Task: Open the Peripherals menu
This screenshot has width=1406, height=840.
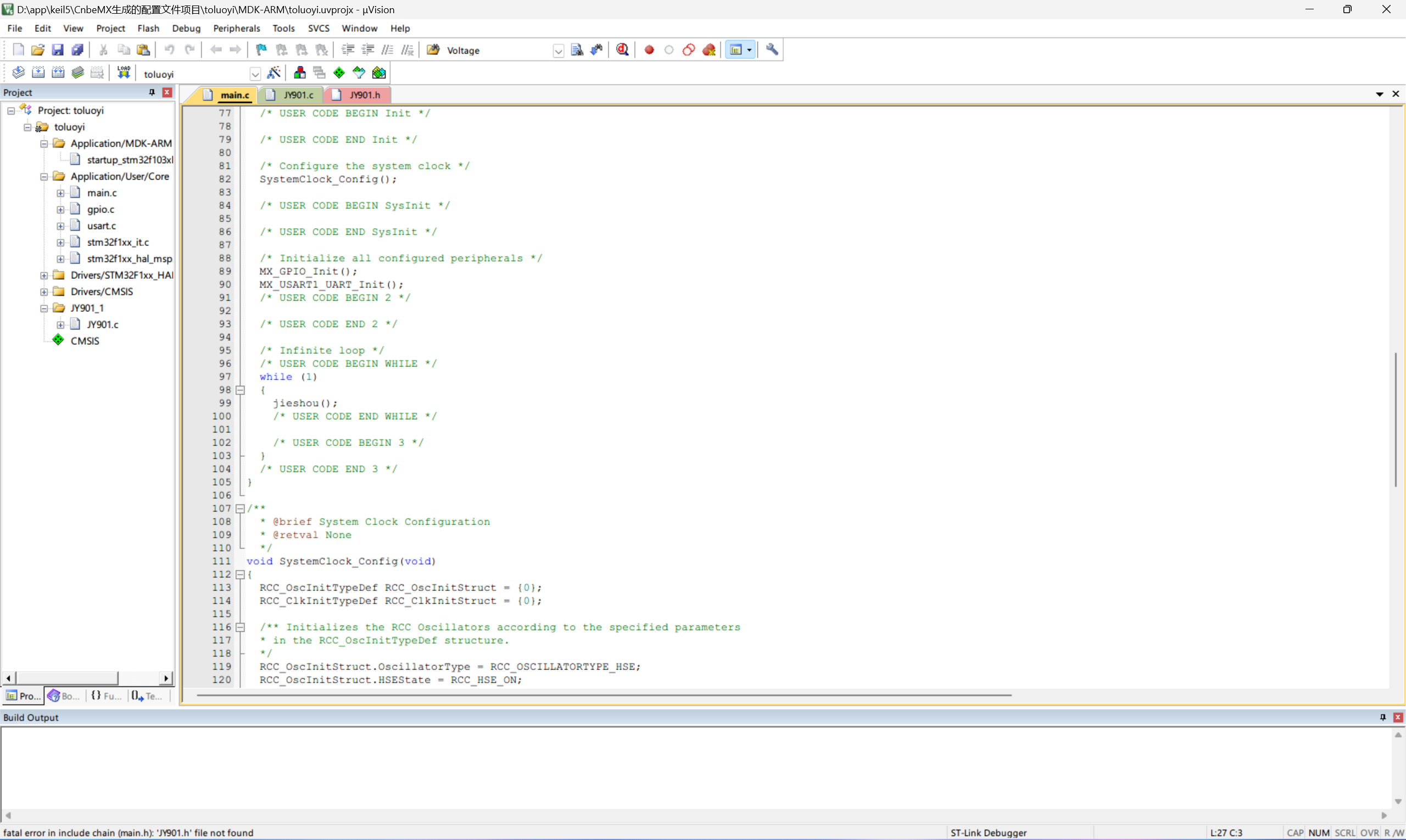Action: (236, 29)
